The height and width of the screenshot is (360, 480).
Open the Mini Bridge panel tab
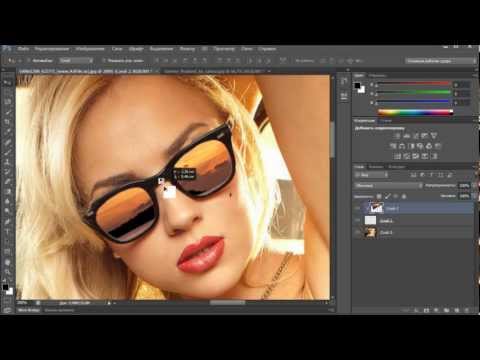pos(28,310)
